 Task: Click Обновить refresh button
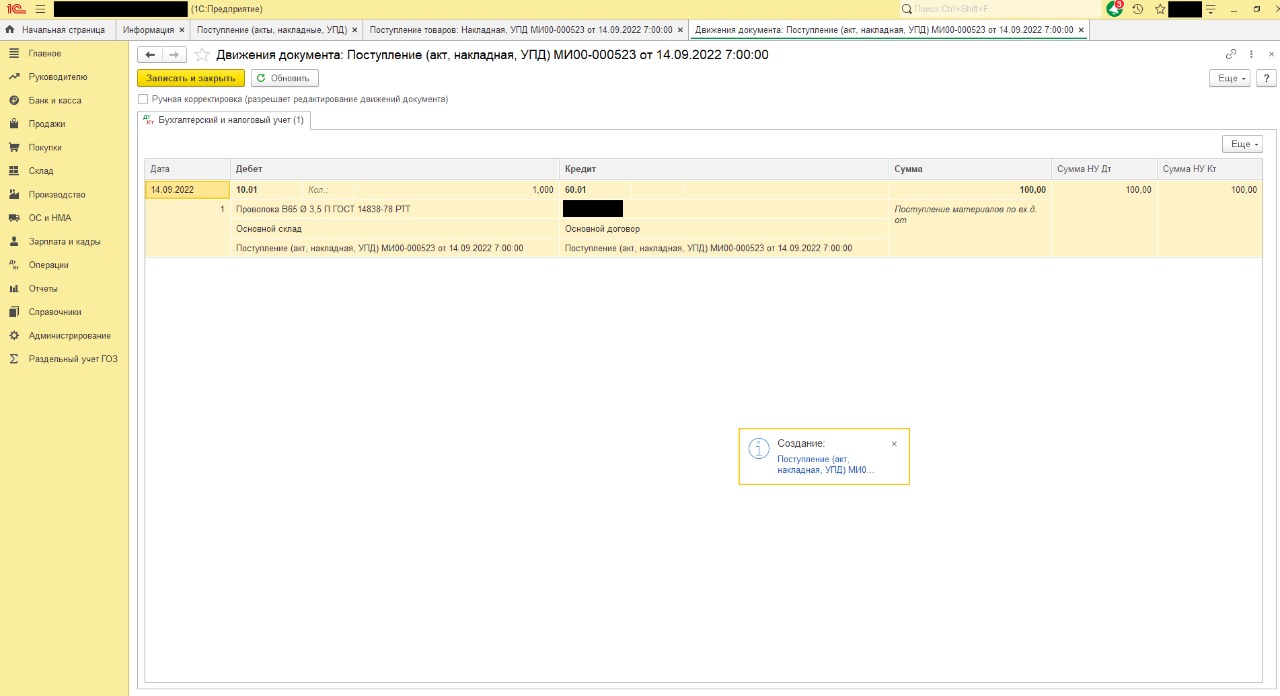pos(285,78)
